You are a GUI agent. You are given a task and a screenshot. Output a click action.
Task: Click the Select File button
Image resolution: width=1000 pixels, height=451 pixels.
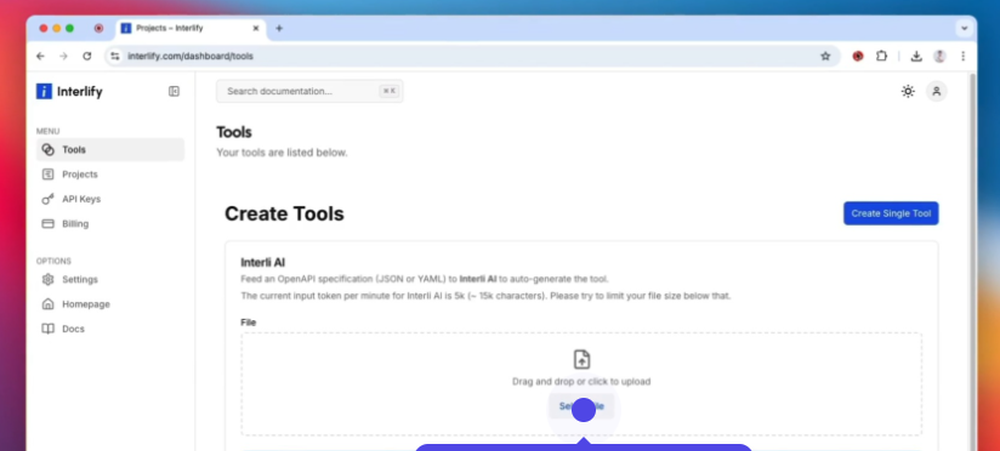582,406
